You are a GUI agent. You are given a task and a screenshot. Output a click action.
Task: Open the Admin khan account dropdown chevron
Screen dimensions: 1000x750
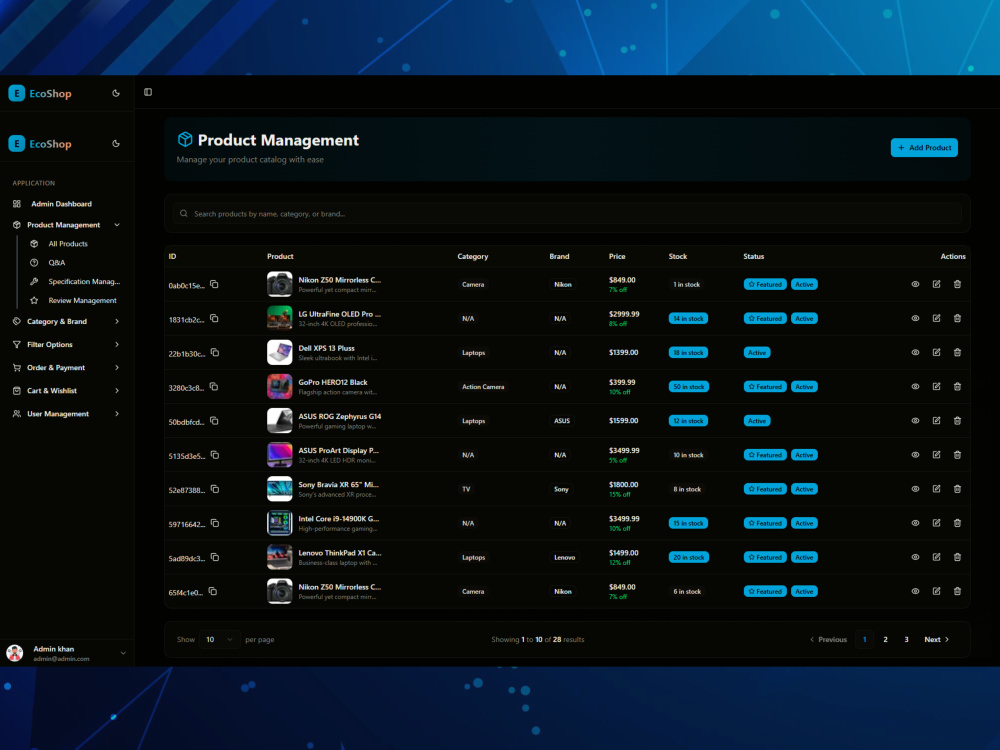[123, 653]
